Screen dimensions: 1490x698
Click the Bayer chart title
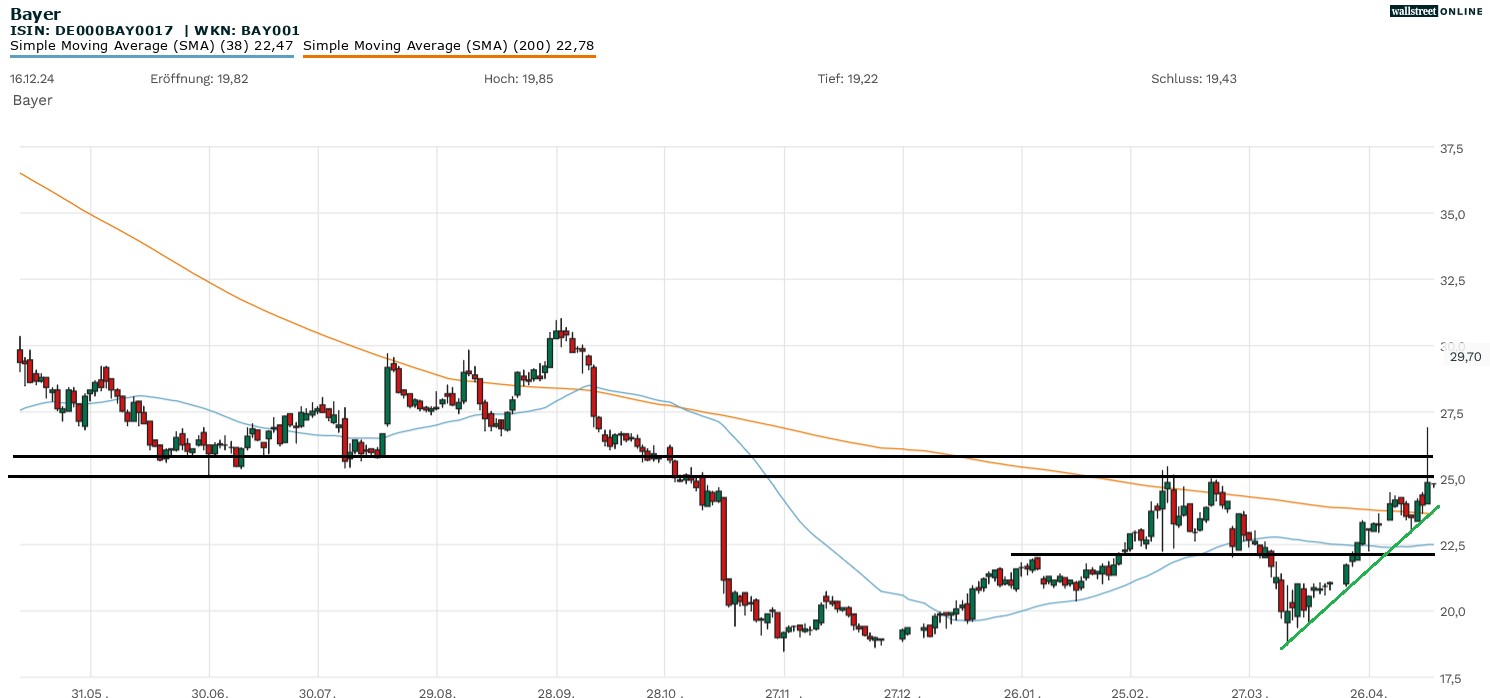point(35,14)
